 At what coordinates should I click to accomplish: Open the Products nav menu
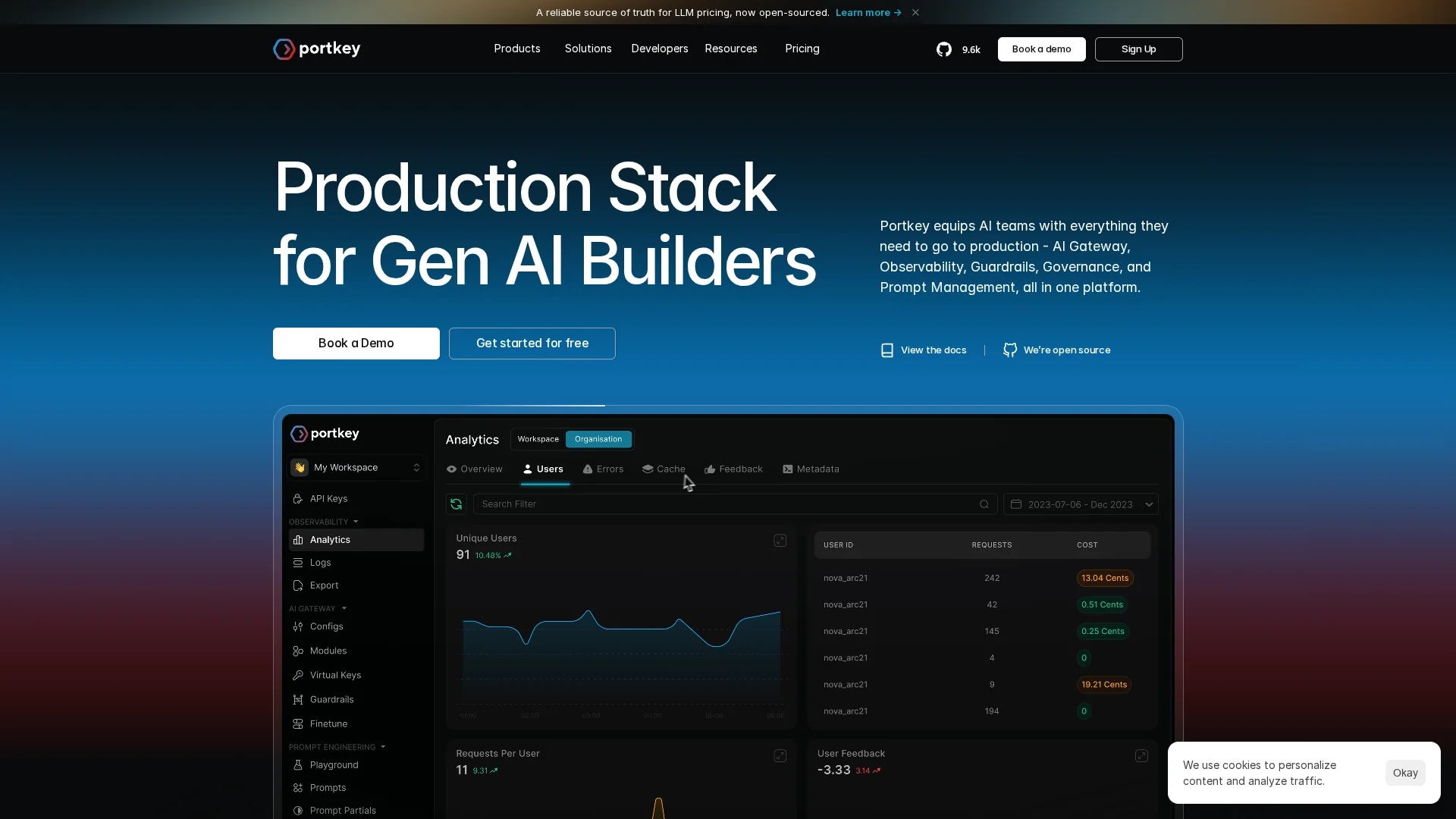pyautogui.click(x=517, y=49)
